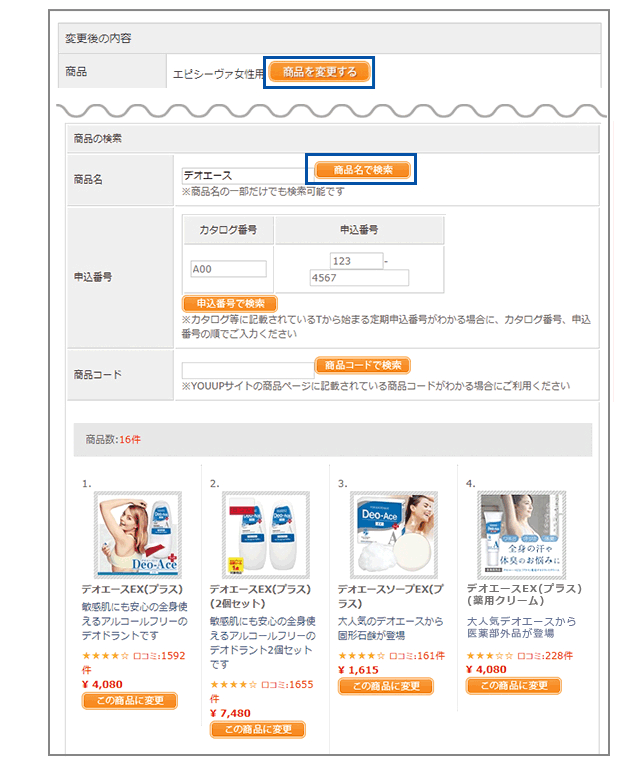Click the カタログ番号 column header

coord(228,230)
